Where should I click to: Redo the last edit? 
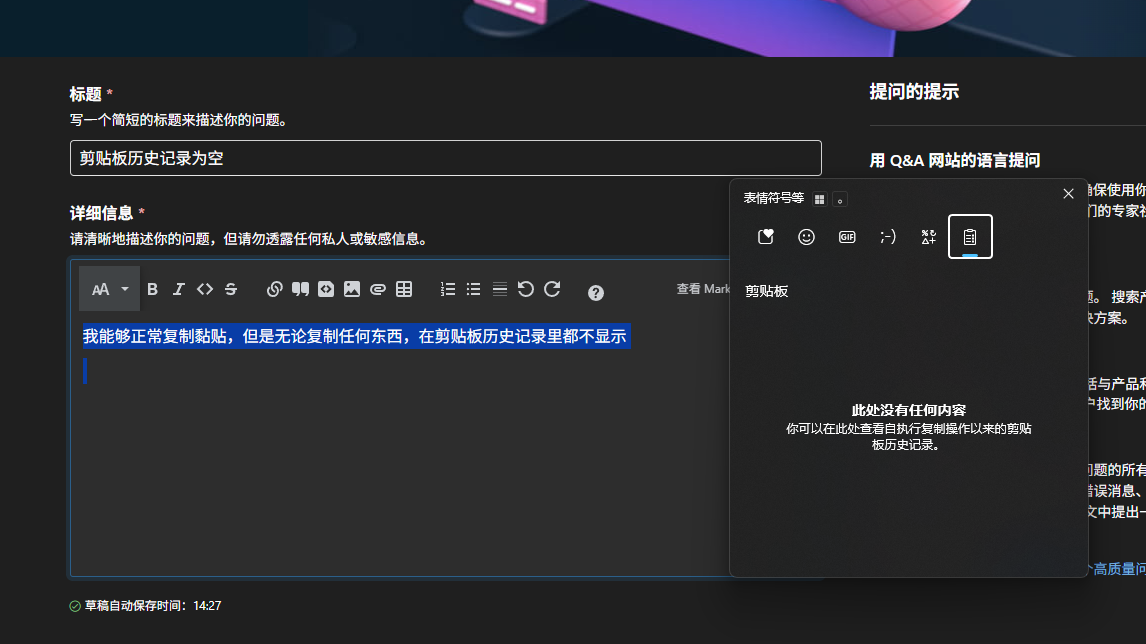[x=552, y=289]
